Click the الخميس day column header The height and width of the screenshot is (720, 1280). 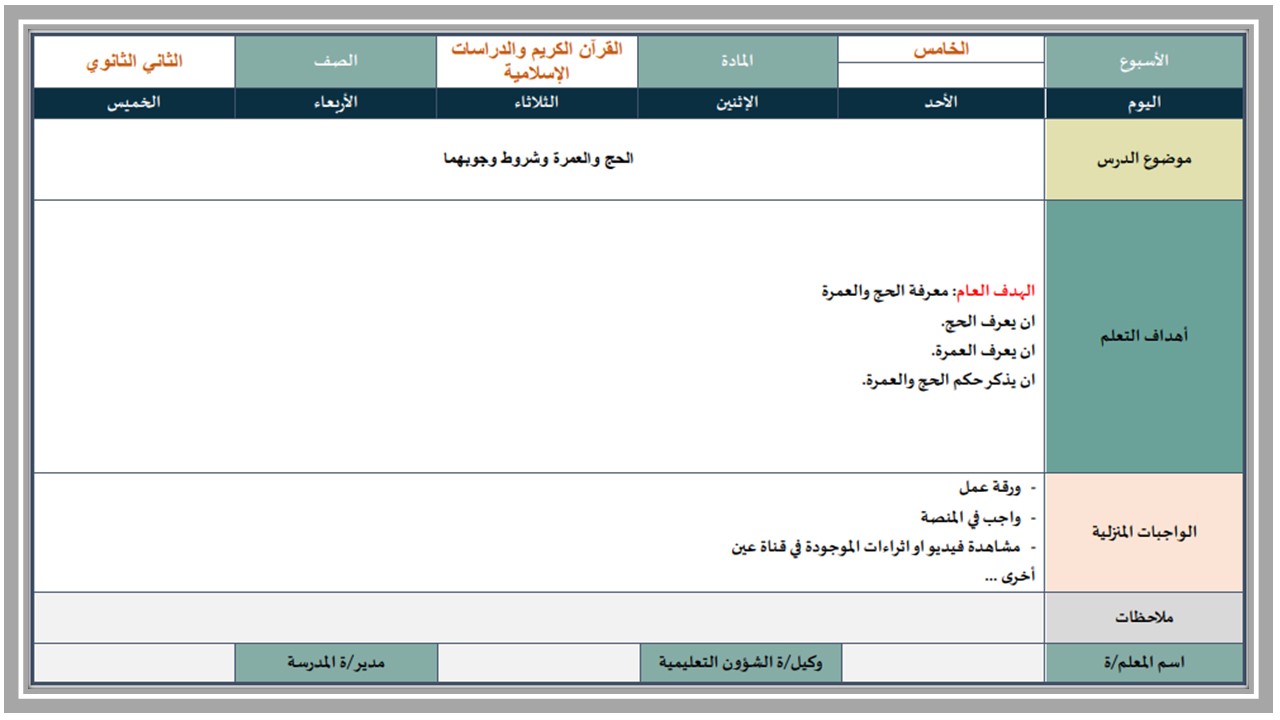click(134, 104)
